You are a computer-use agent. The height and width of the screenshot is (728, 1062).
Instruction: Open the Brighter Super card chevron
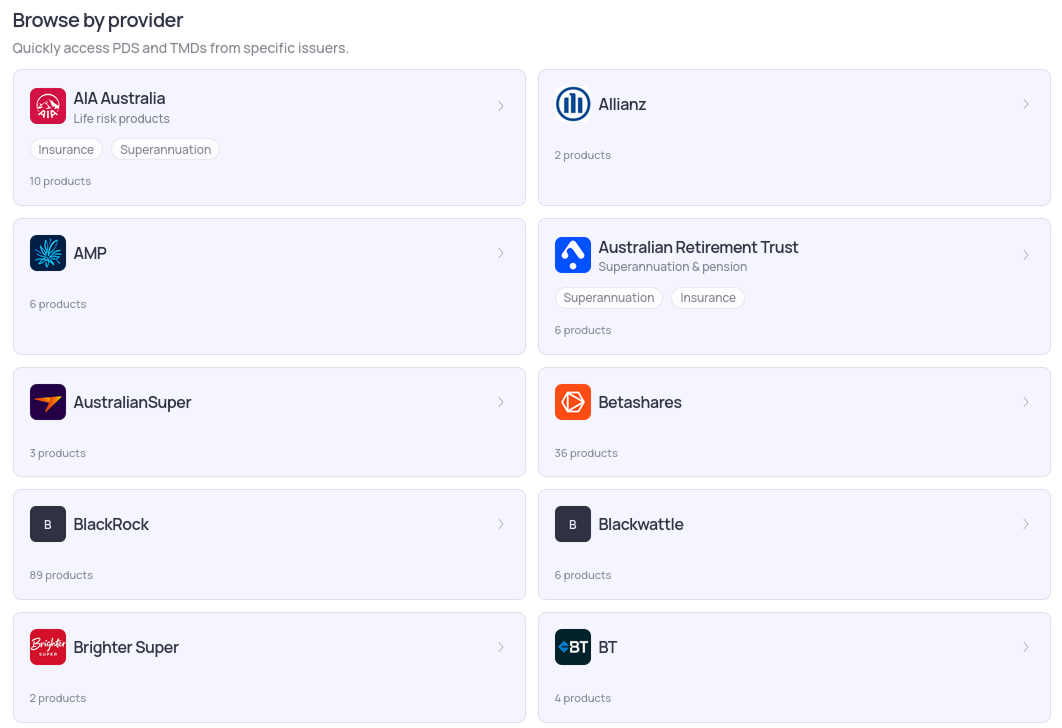click(x=501, y=647)
